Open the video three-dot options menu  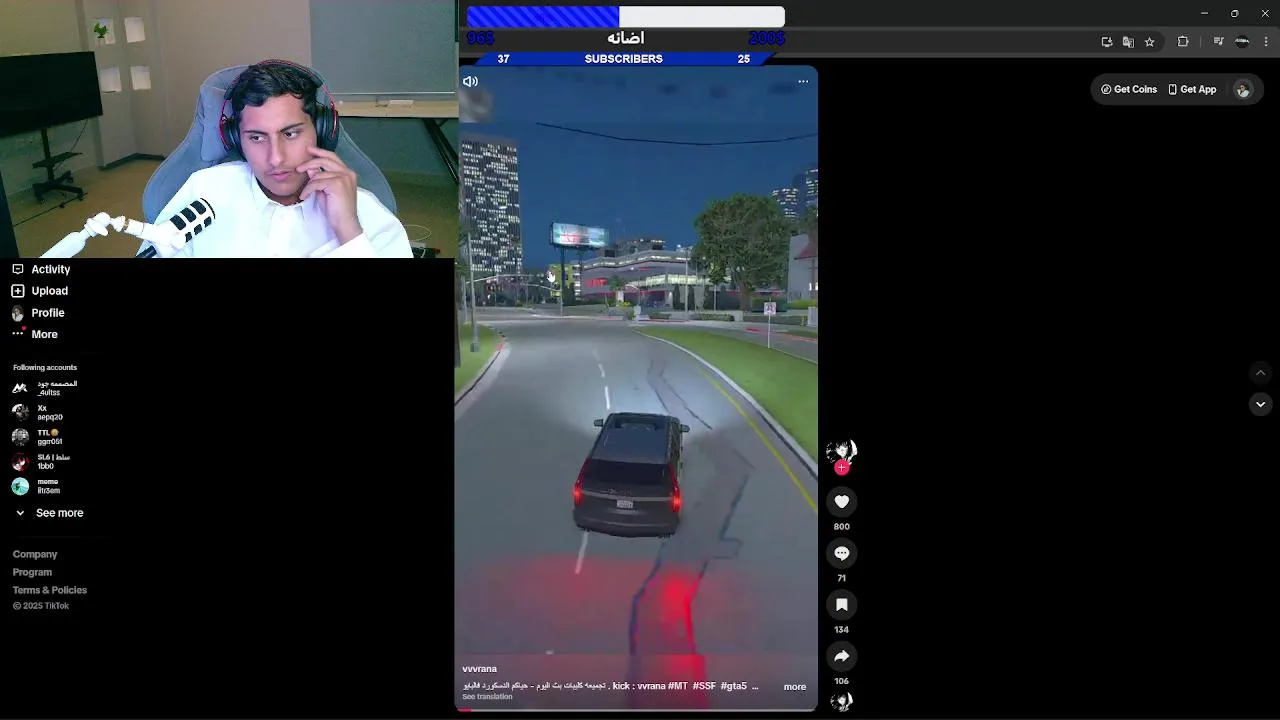[803, 81]
